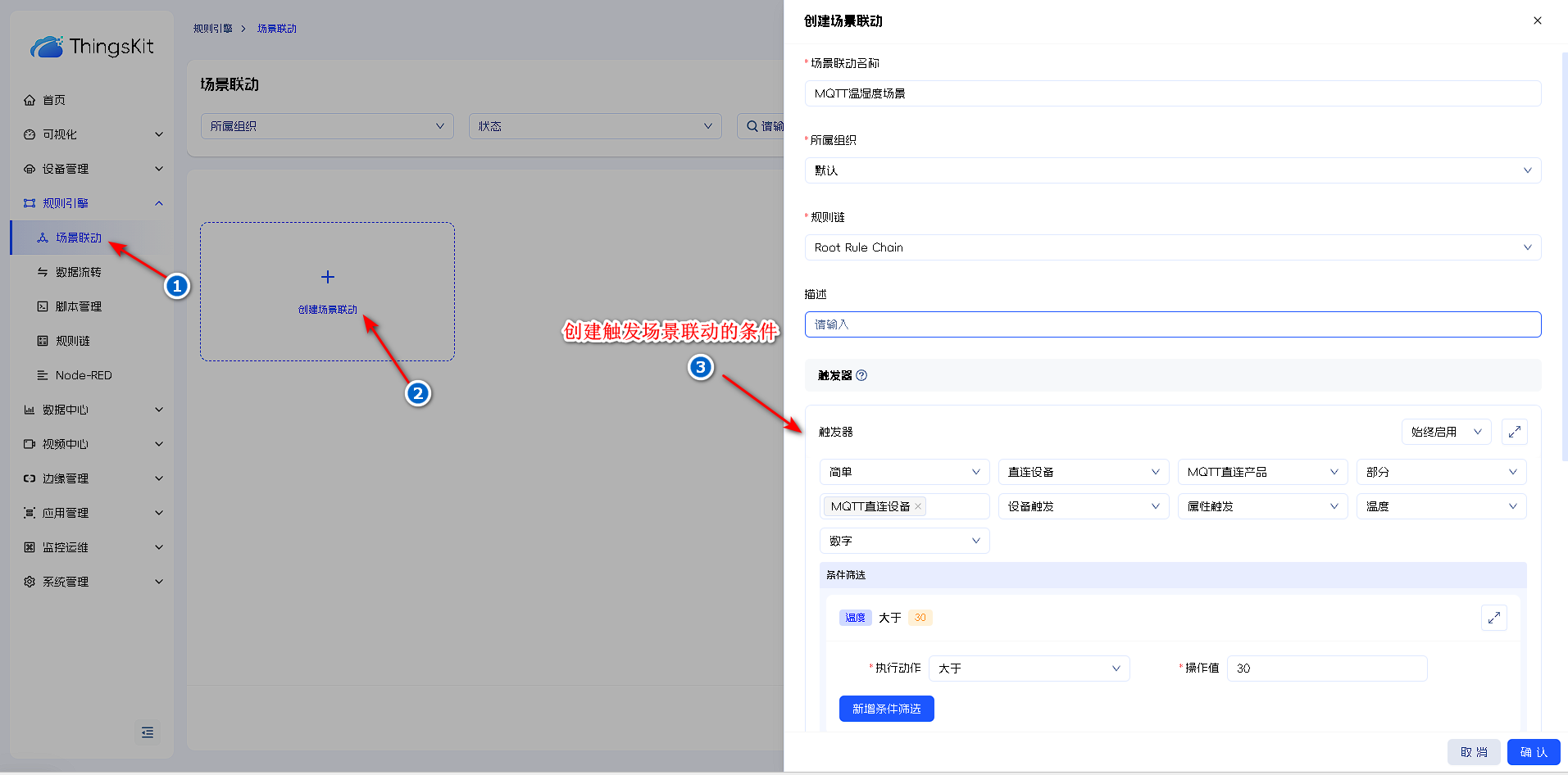The height and width of the screenshot is (775, 1568).
Task: Expand the trigger panel with fullscreen icon
Action: click(x=1514, y=432)
